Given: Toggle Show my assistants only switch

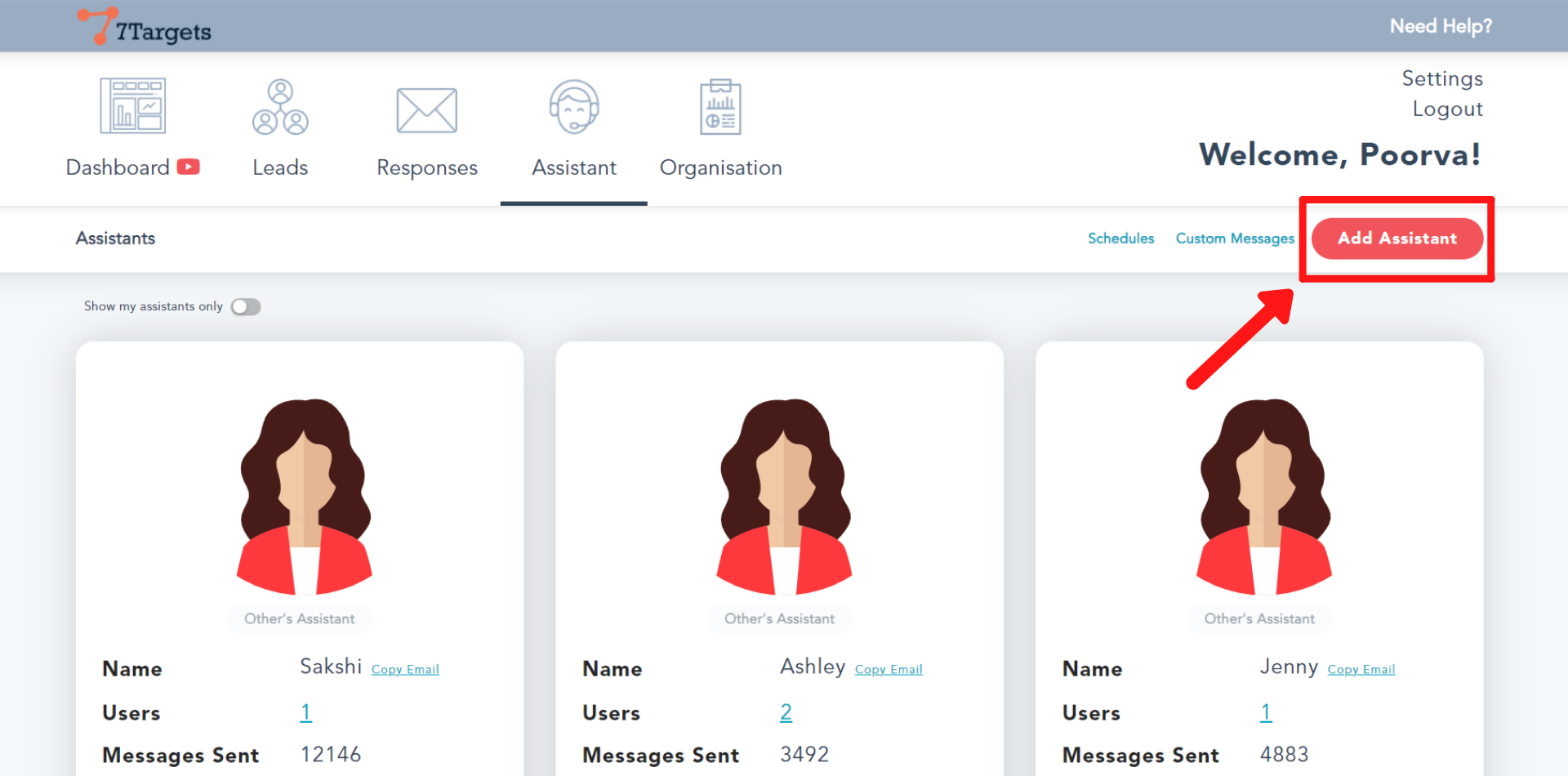Looking at the screenshot, I should pyautogui.click(x=246, y=306).
